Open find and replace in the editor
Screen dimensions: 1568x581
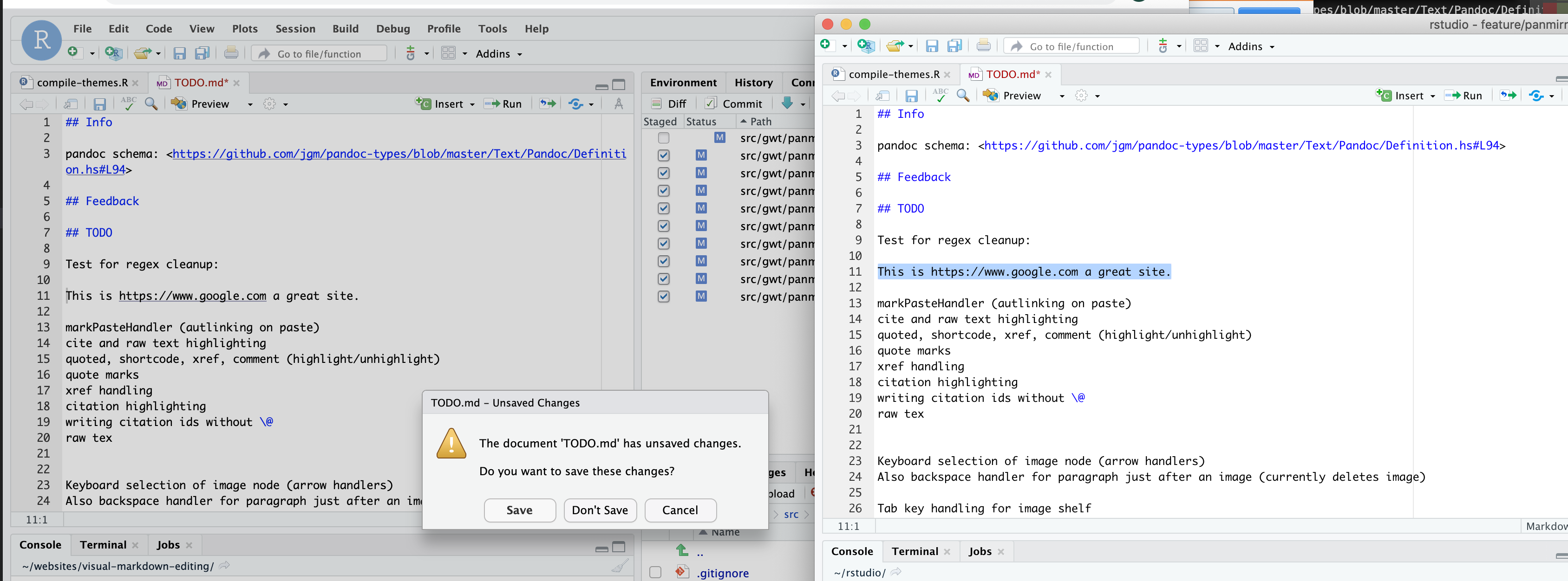151,103
